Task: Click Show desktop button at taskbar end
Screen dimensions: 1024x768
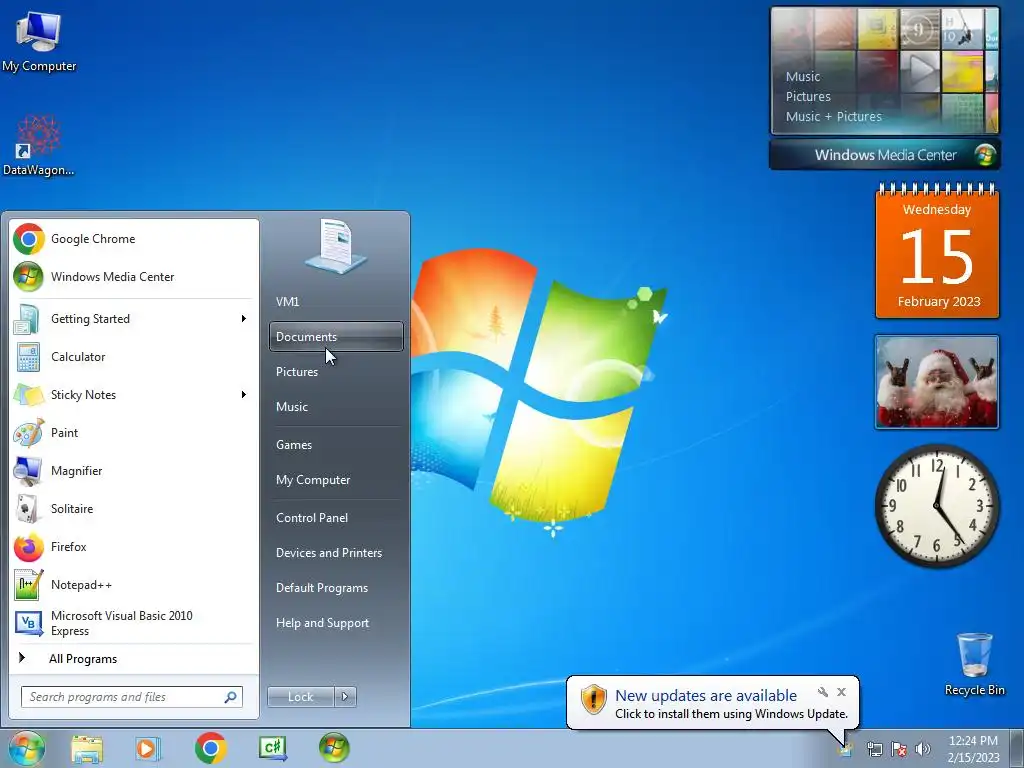Action: (1016, 748)
